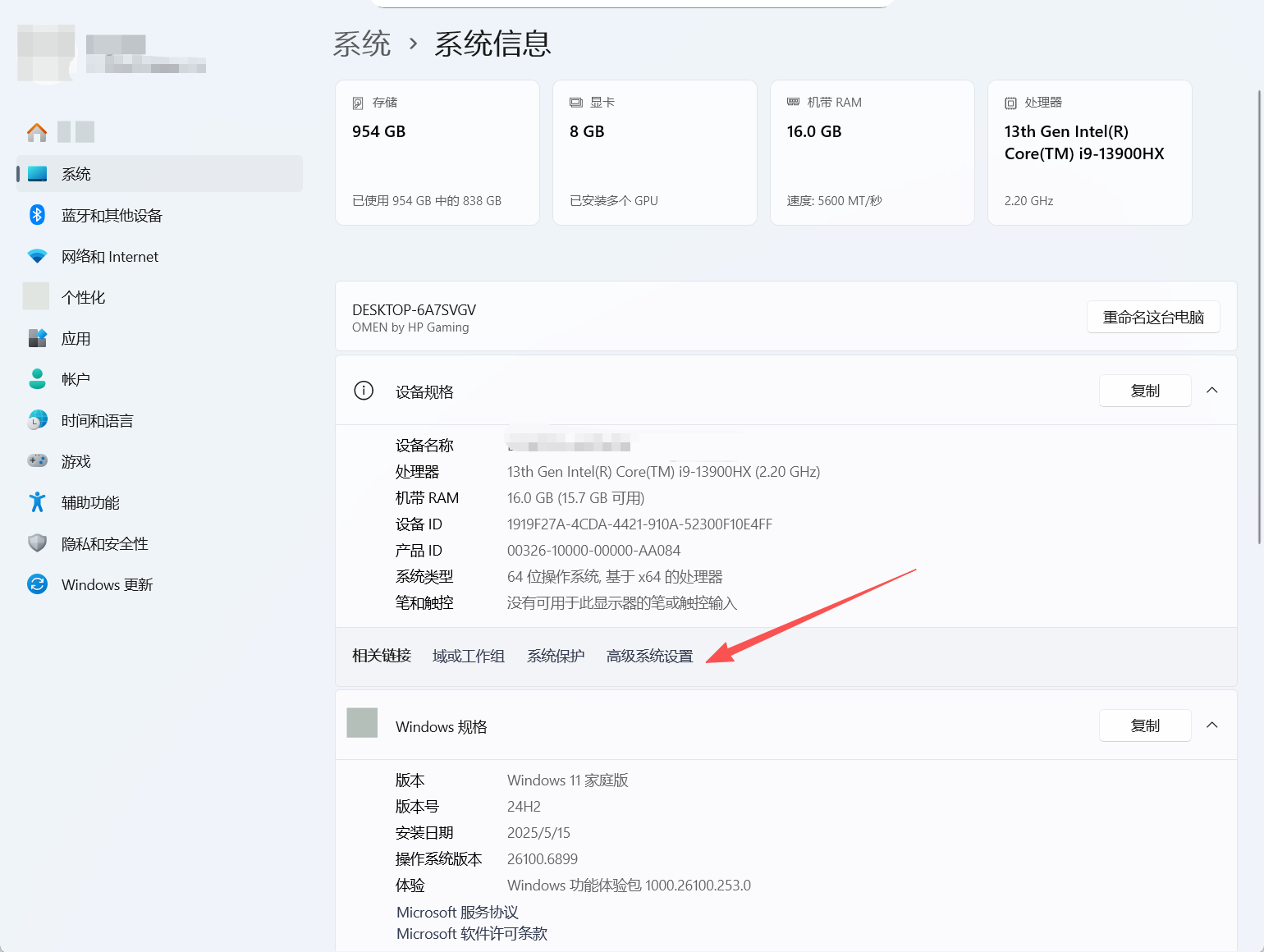The width and height of the screenshot is (1264, 952).
Task: Click the Windows 11 家庭版 edition text
Action: tap(568, 780)
